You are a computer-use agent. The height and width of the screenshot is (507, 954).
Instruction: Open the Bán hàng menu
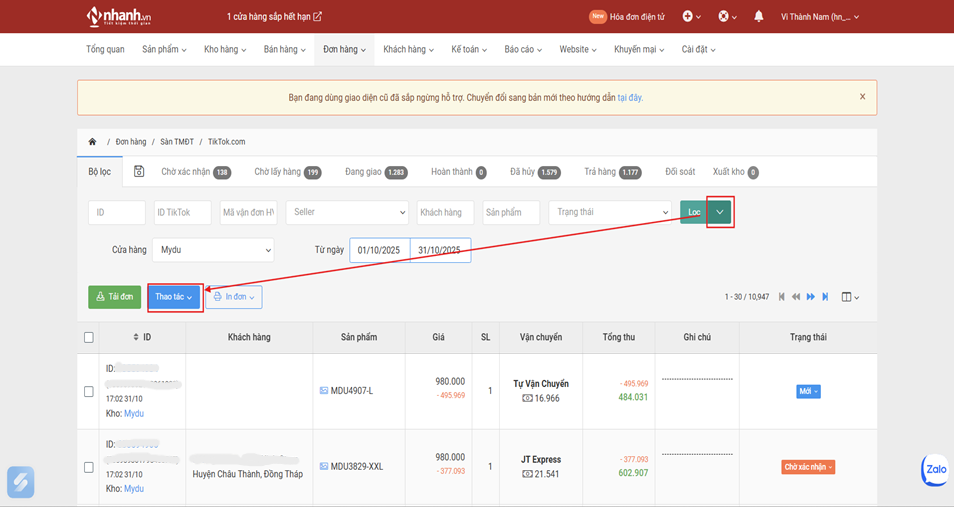(285, 49)
